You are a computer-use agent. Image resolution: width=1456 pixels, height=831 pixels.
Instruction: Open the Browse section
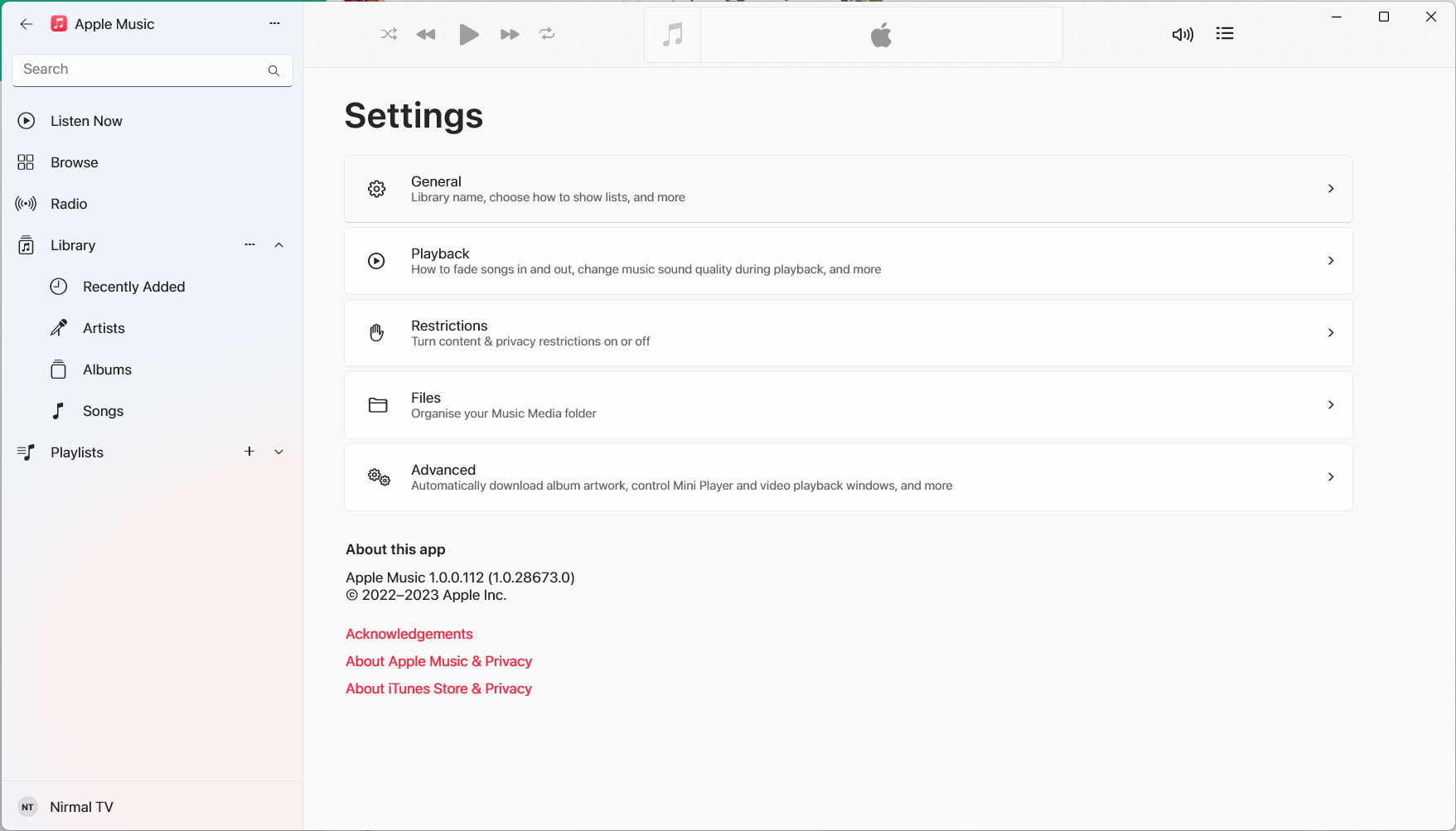point(153,162)
